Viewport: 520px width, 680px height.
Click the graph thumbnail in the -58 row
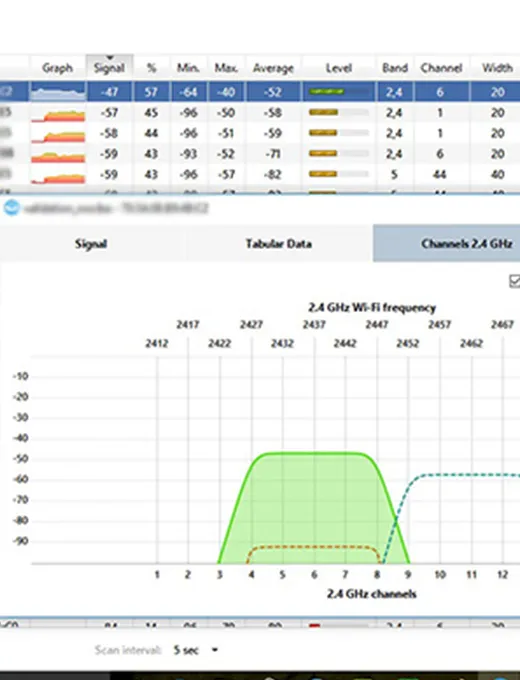coord(58,135)
